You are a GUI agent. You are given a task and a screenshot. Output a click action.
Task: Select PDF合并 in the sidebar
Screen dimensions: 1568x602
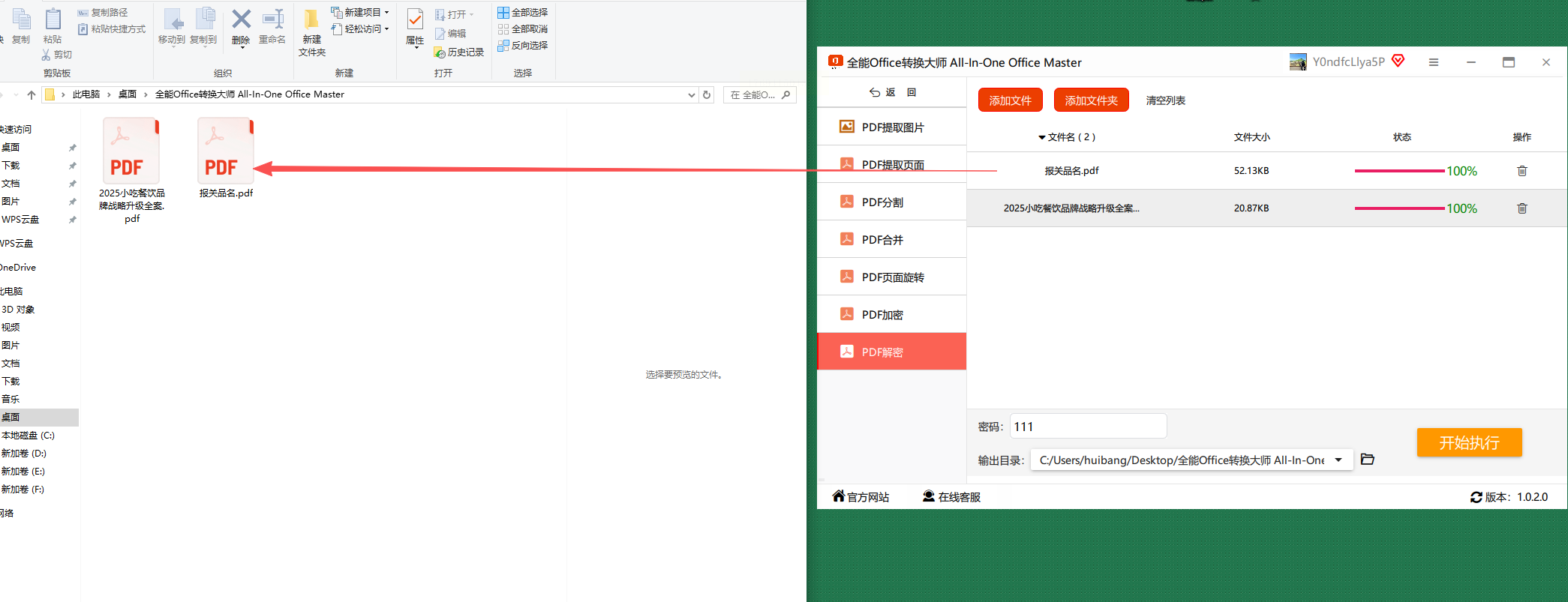click(x=891, y=239)
